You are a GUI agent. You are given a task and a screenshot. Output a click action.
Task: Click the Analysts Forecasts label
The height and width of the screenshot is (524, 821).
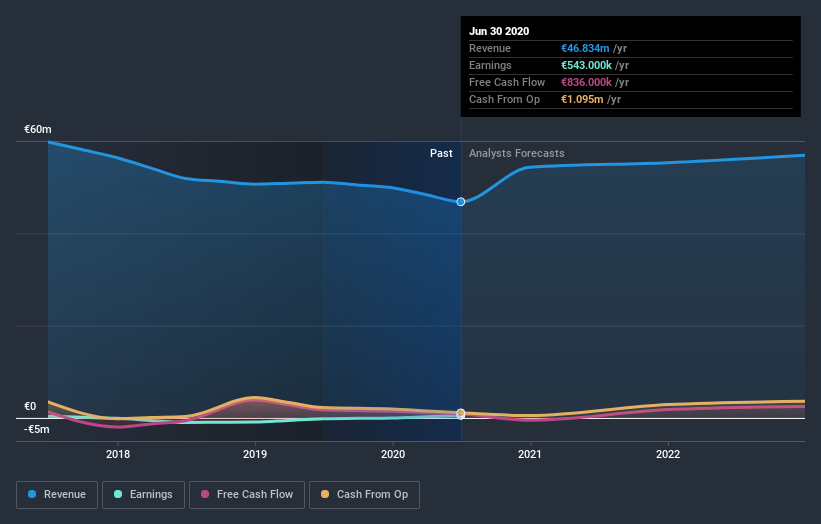(517, 153)
